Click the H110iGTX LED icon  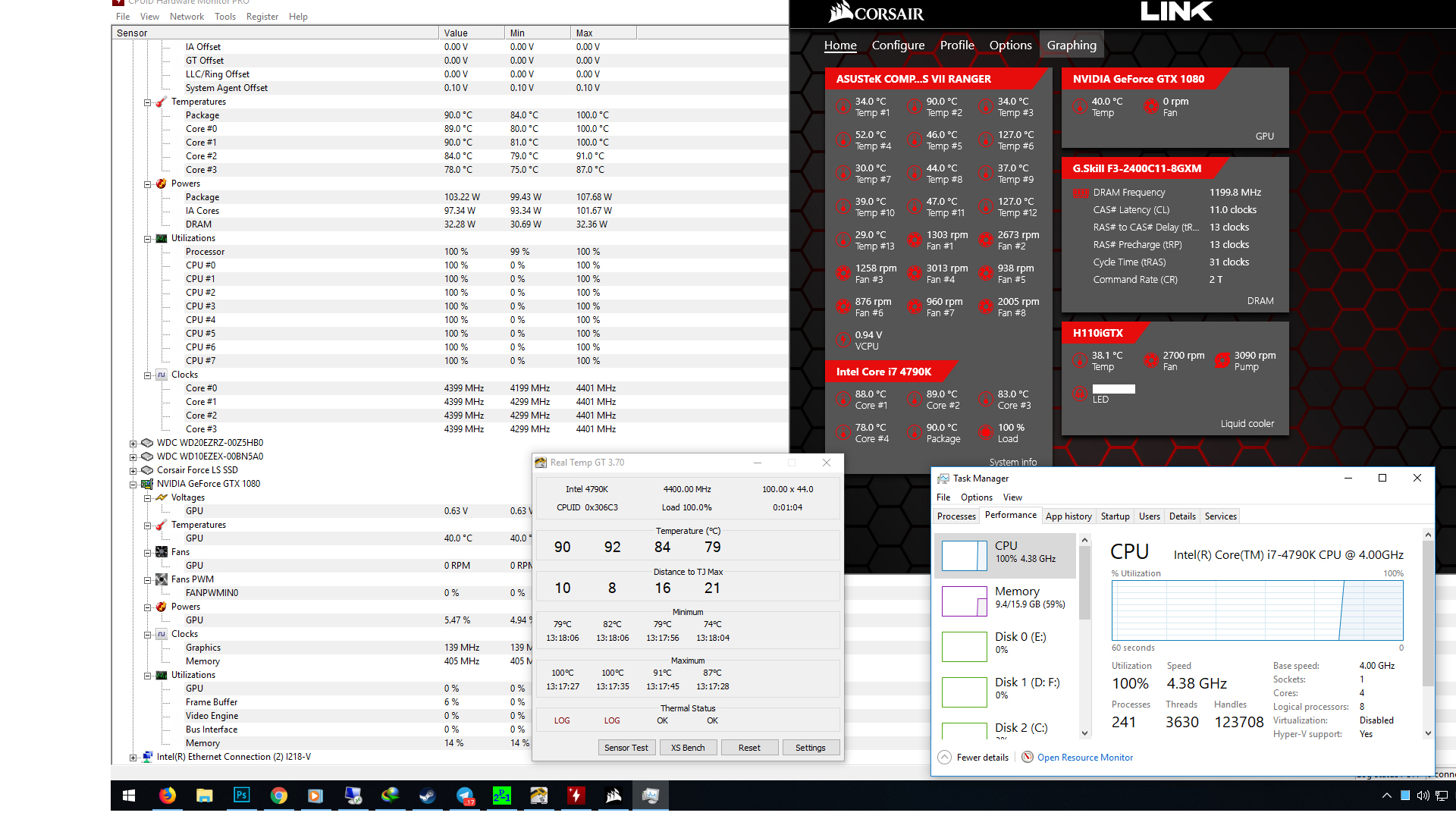click(1079, 394)
